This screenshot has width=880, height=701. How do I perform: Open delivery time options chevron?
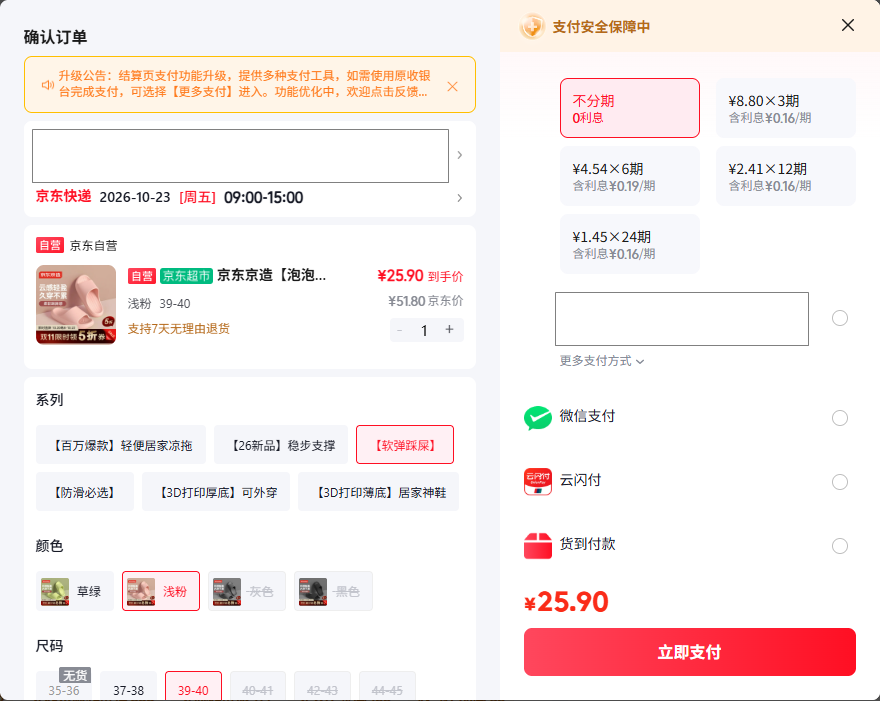pyautogui.click(x=460, y=198)
